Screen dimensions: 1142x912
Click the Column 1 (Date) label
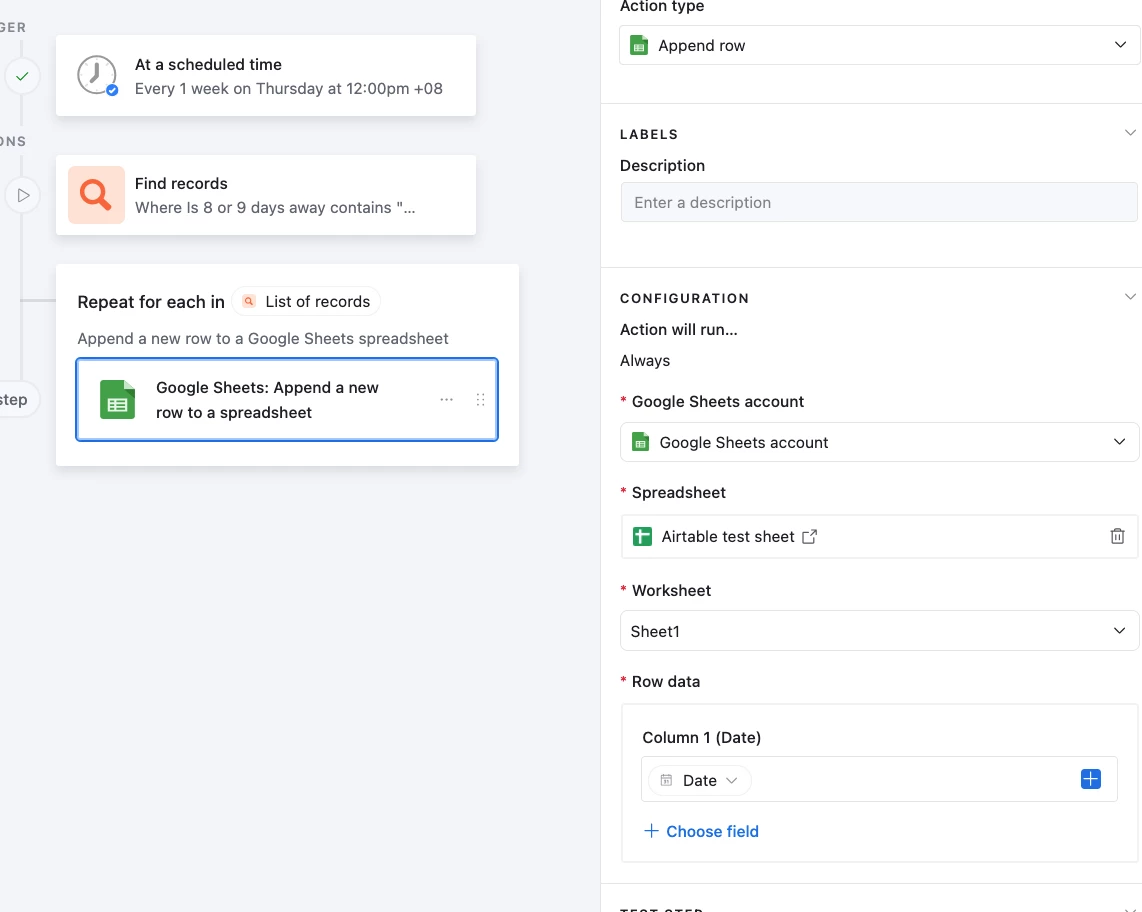pos(701,737)
